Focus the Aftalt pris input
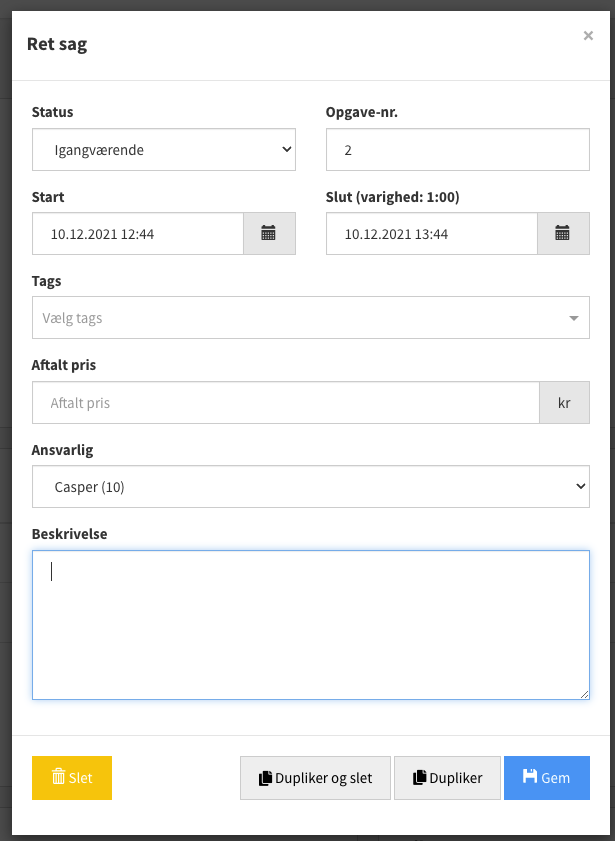 click(286, 403)
